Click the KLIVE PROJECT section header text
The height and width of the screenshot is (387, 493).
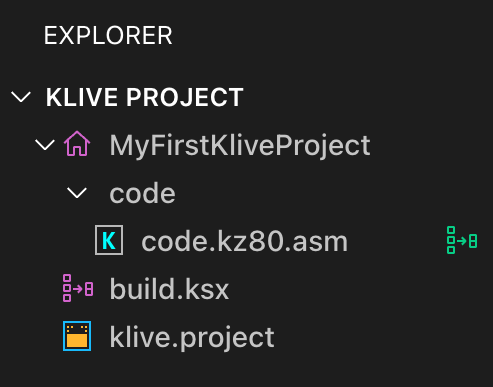pyautogui.click(x=145, y=97)
